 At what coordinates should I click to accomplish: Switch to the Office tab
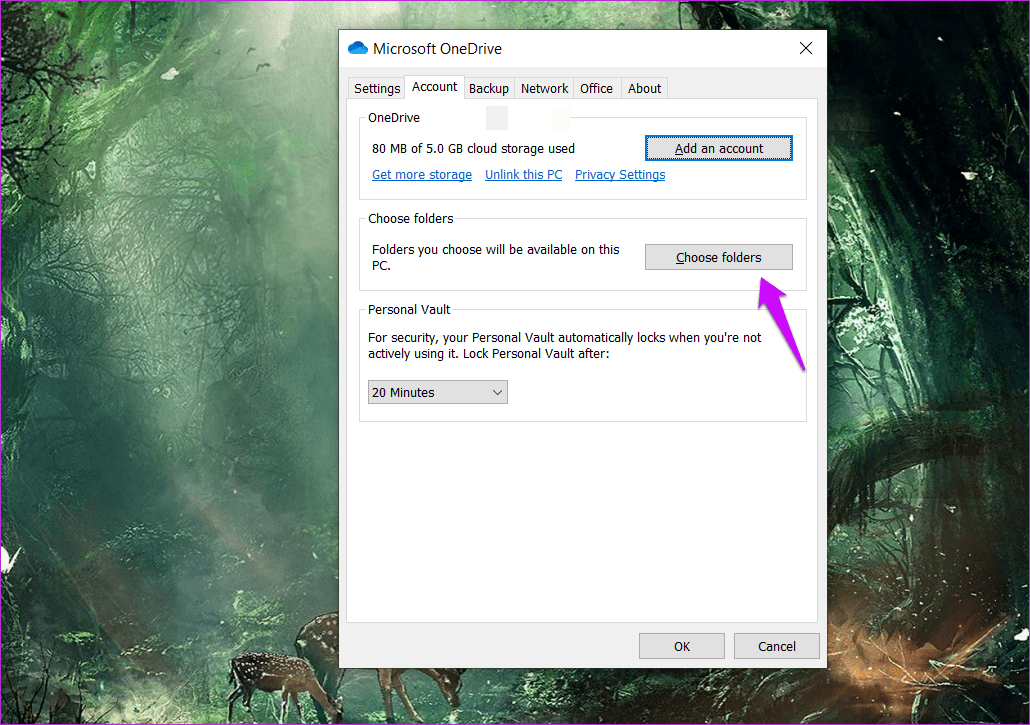596,88
